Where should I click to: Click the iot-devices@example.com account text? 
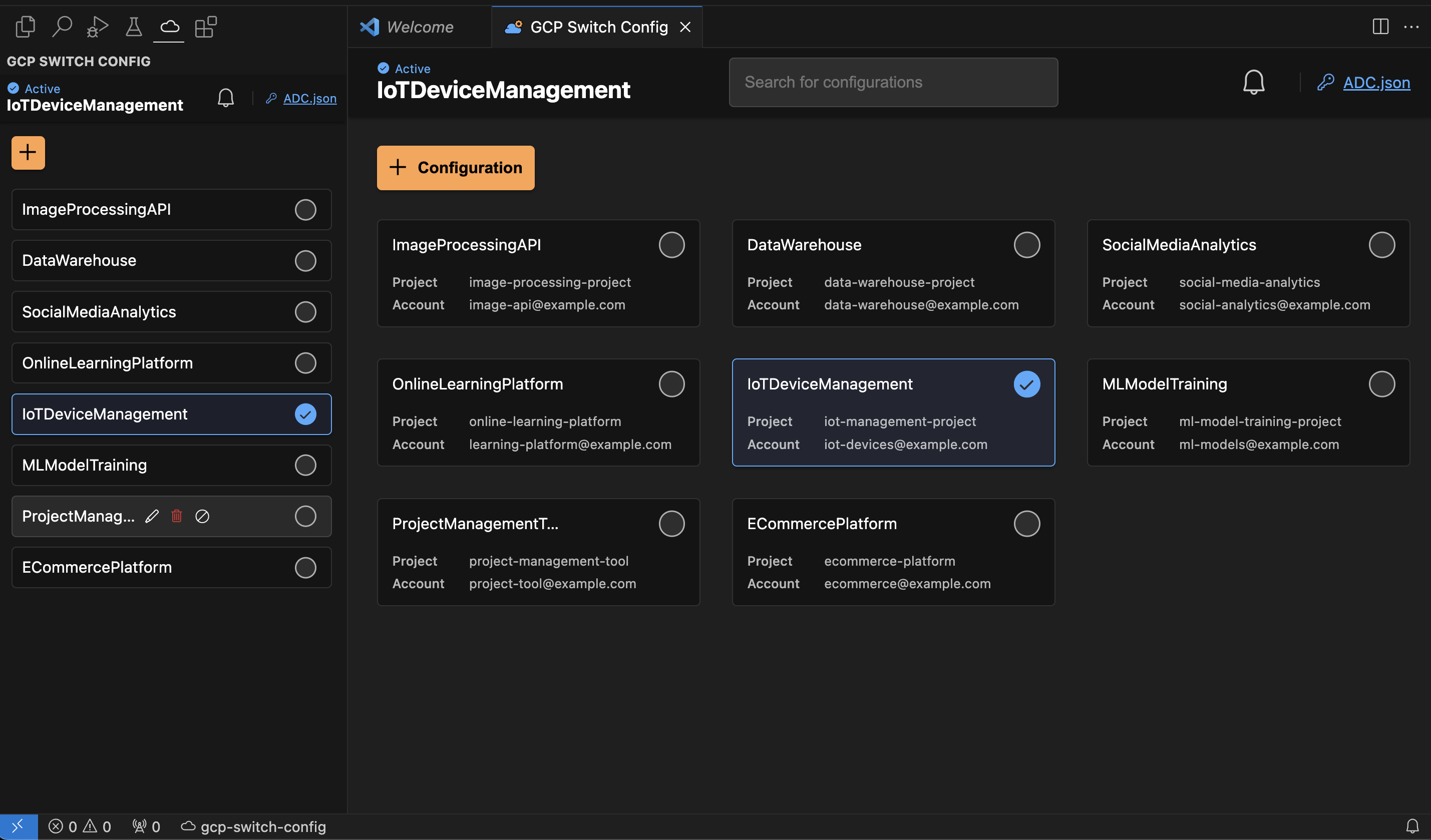[x=905, y=445]
